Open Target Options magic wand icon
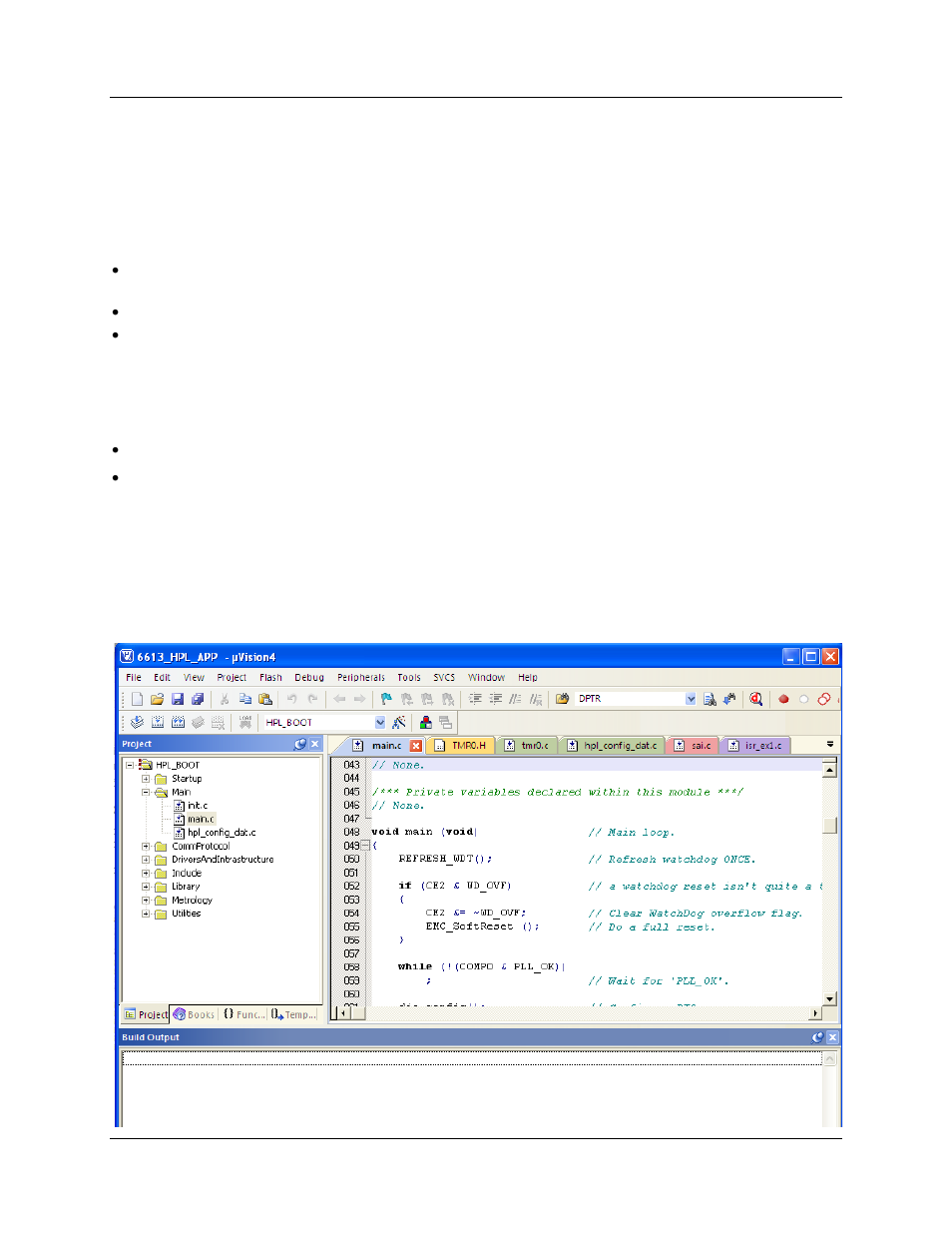The height and width of the screenshot is (1233, 952). pos(398,722)
